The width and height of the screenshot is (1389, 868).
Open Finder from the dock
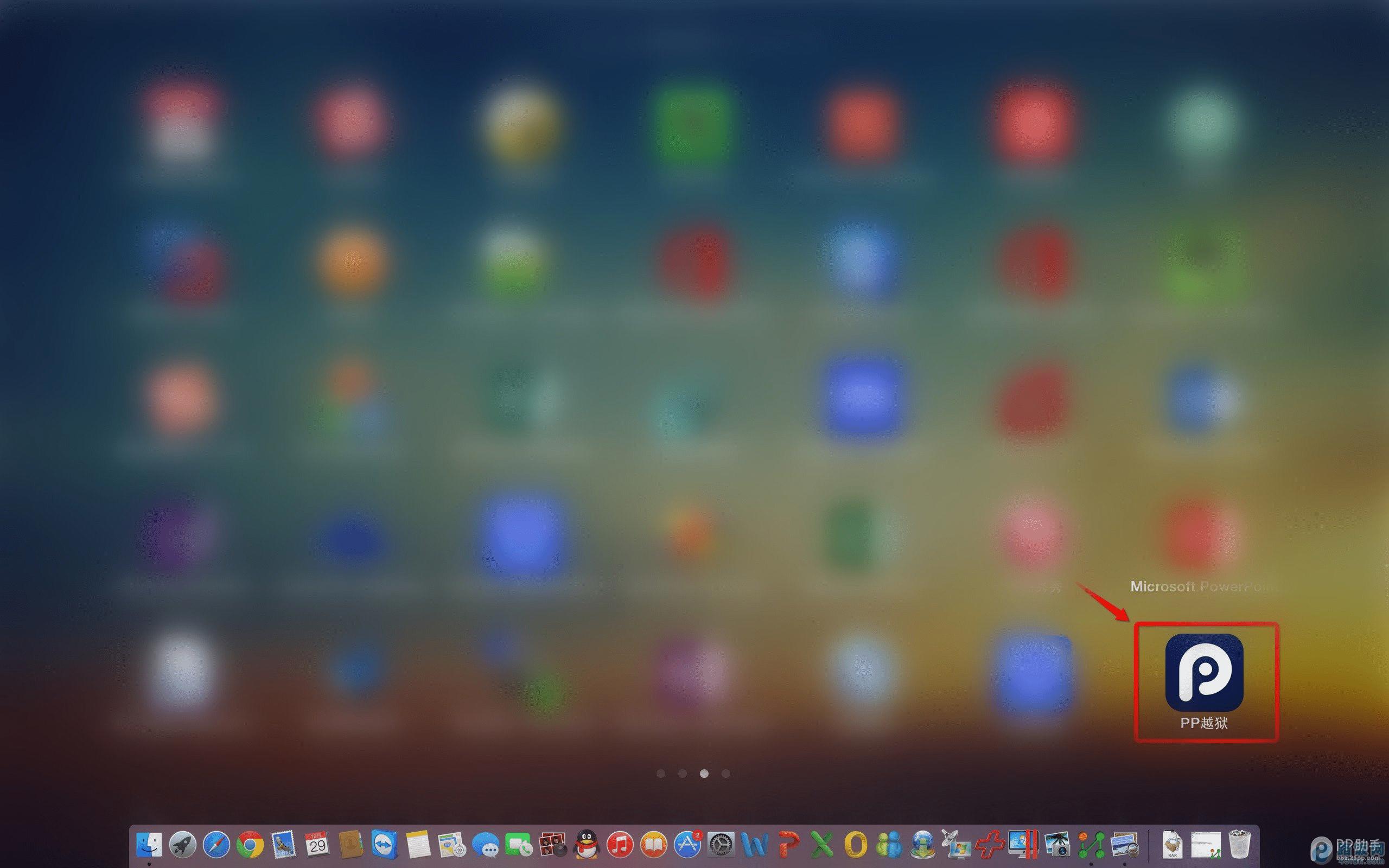pos(149,845)
